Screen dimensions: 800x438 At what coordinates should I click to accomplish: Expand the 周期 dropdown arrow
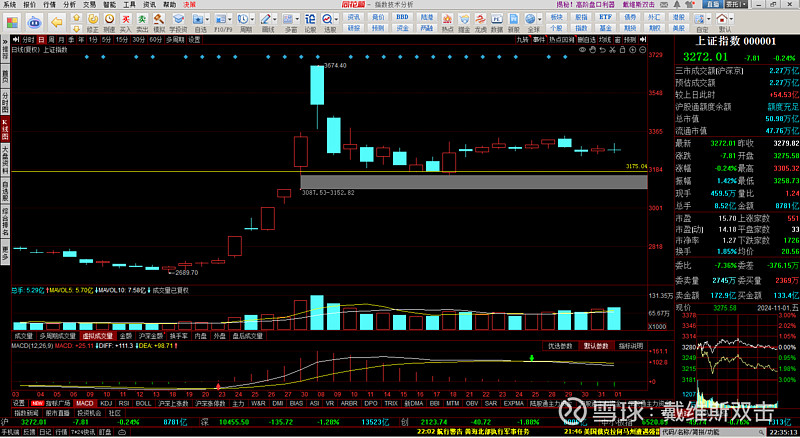253,19
